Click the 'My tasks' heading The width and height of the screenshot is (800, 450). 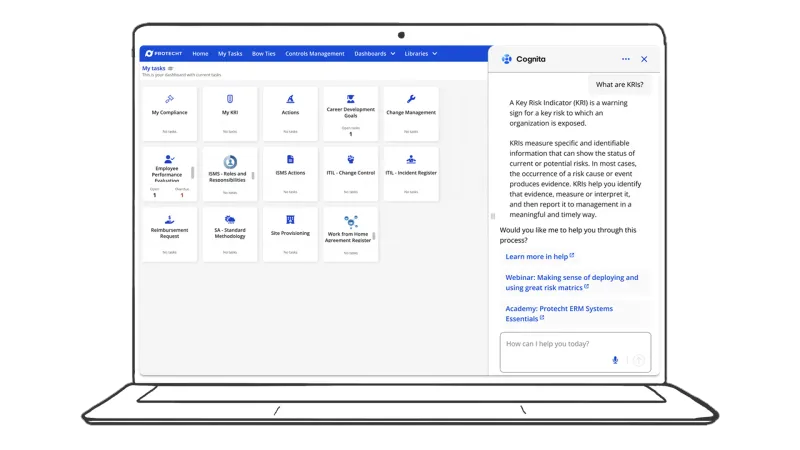154,68
